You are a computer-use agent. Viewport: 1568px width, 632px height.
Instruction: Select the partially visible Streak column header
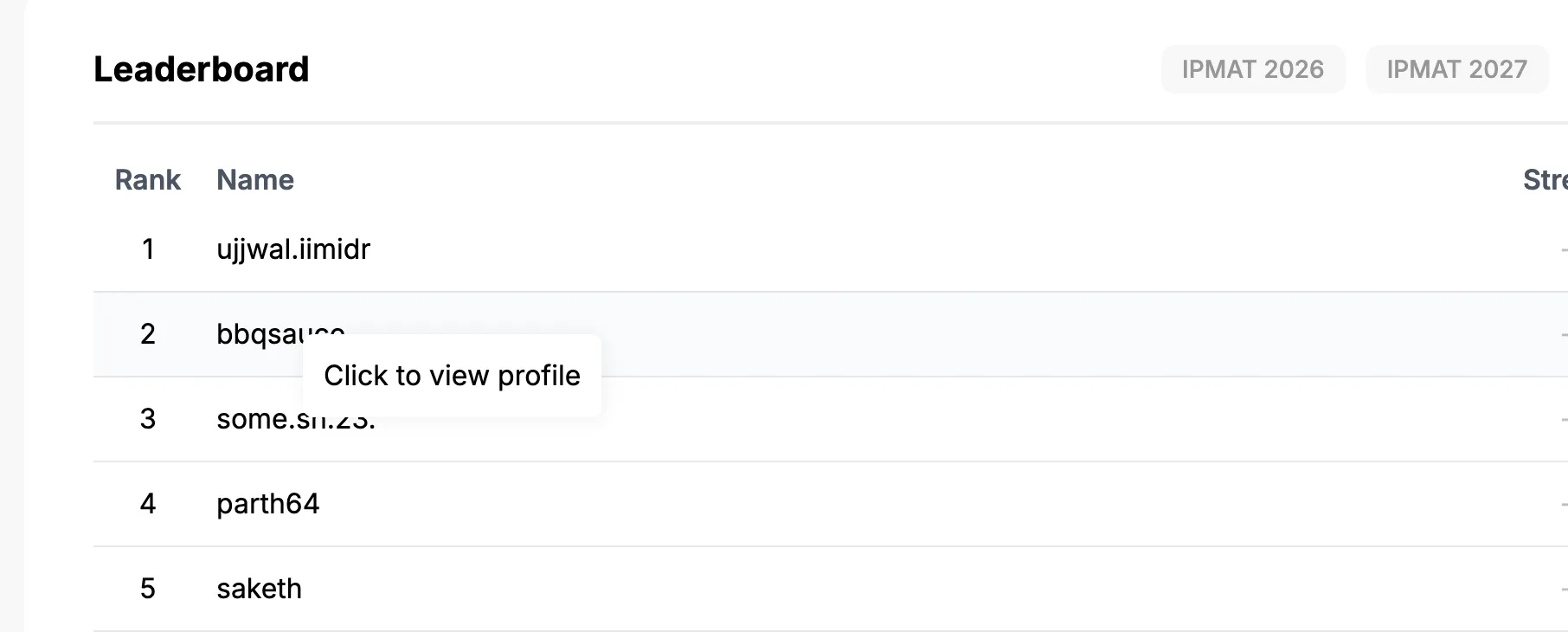pos(1546,180)
